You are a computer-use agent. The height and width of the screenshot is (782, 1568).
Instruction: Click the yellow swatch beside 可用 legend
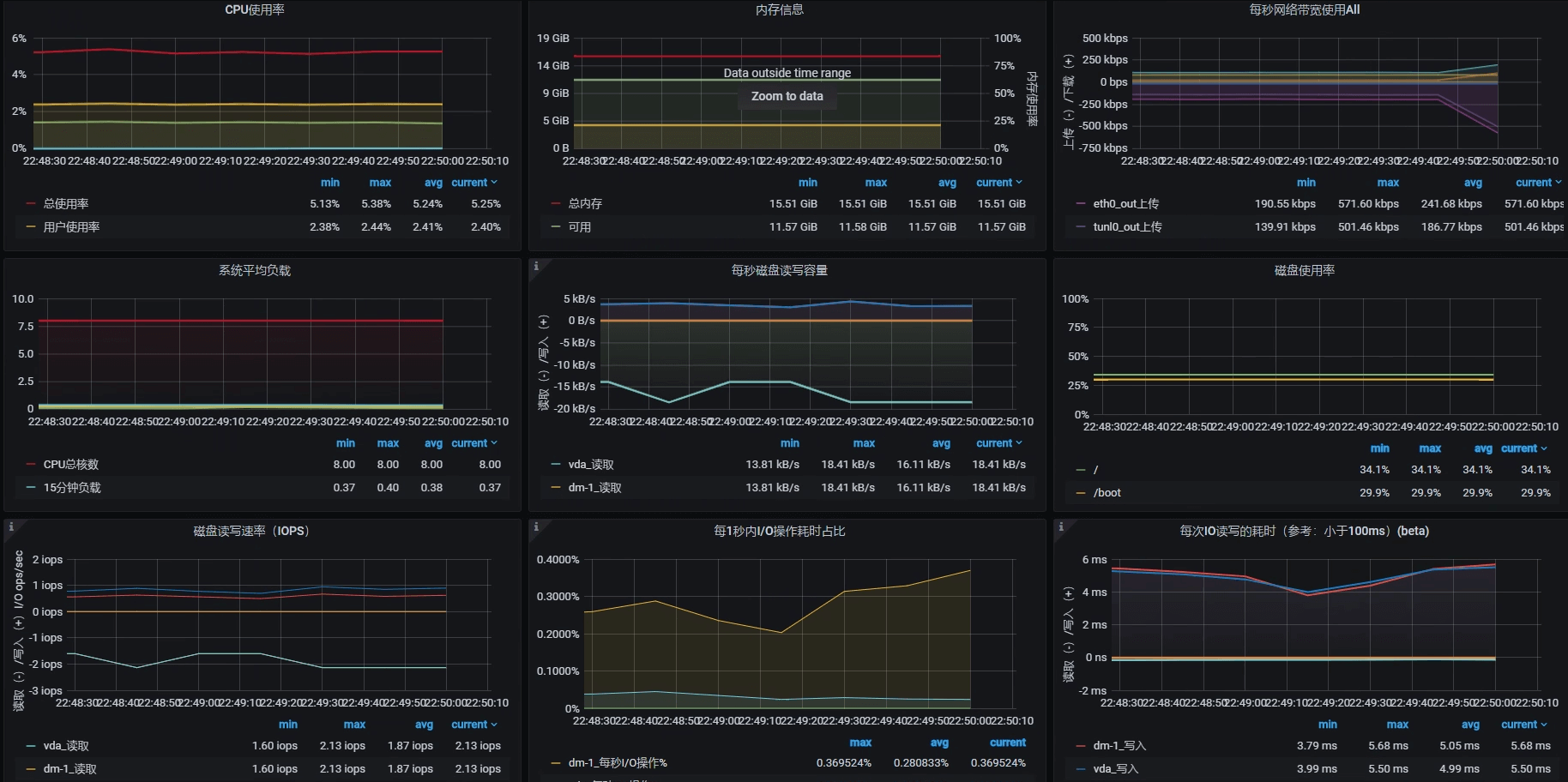[x=556, y=227]
